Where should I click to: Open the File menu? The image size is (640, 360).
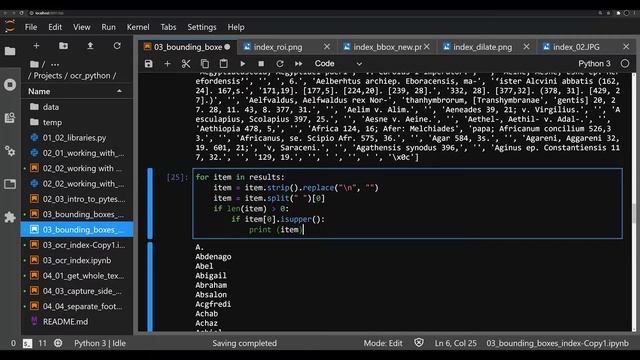point(31,27)
